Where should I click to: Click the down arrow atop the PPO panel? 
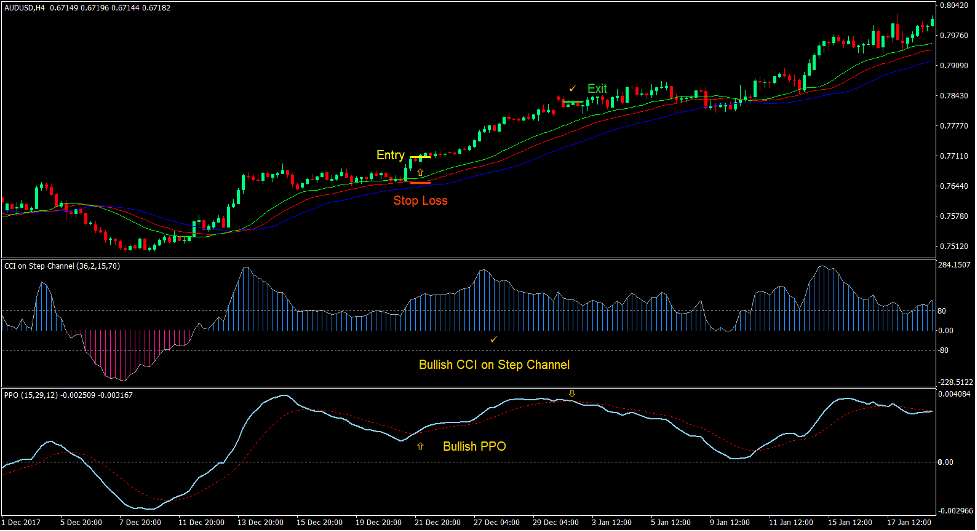click(572, 394)
